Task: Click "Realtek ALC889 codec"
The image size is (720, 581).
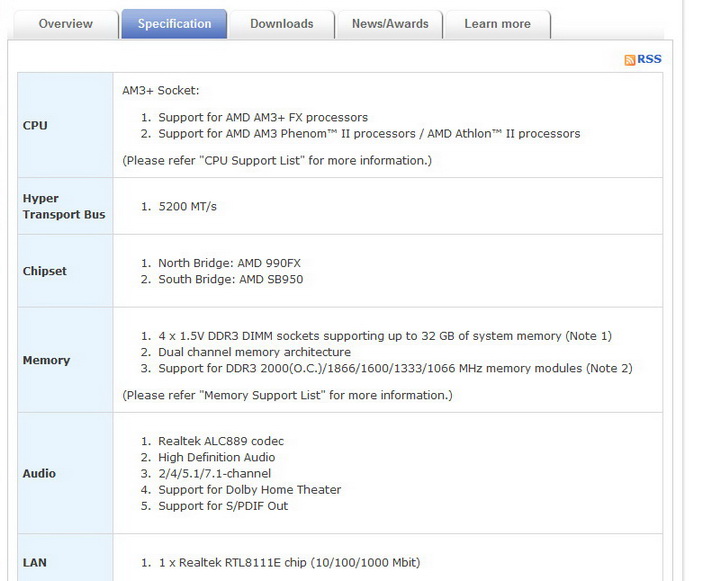Action: click(221, 441)
